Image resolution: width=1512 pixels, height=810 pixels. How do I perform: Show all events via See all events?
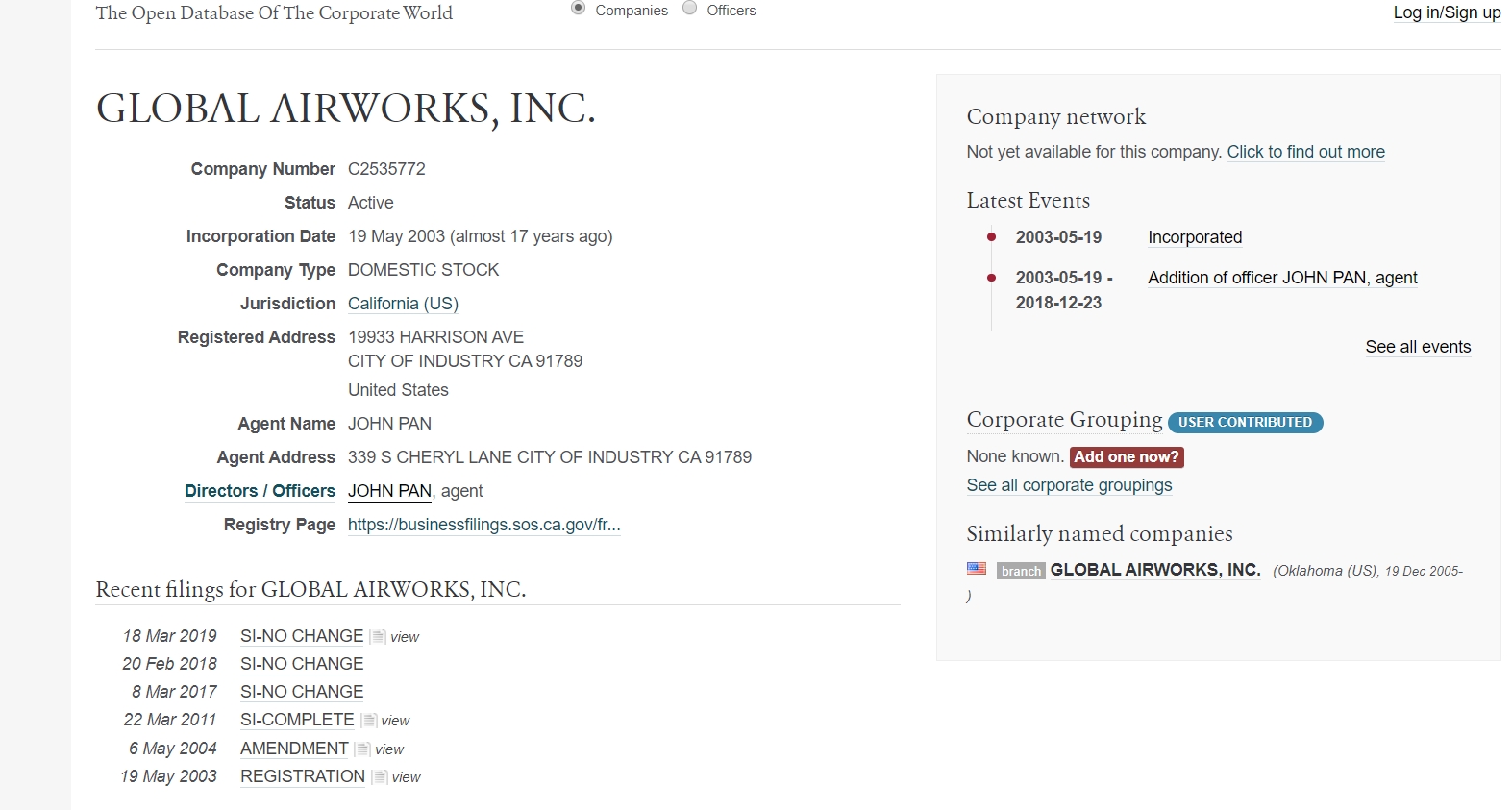pos(1418,347)
